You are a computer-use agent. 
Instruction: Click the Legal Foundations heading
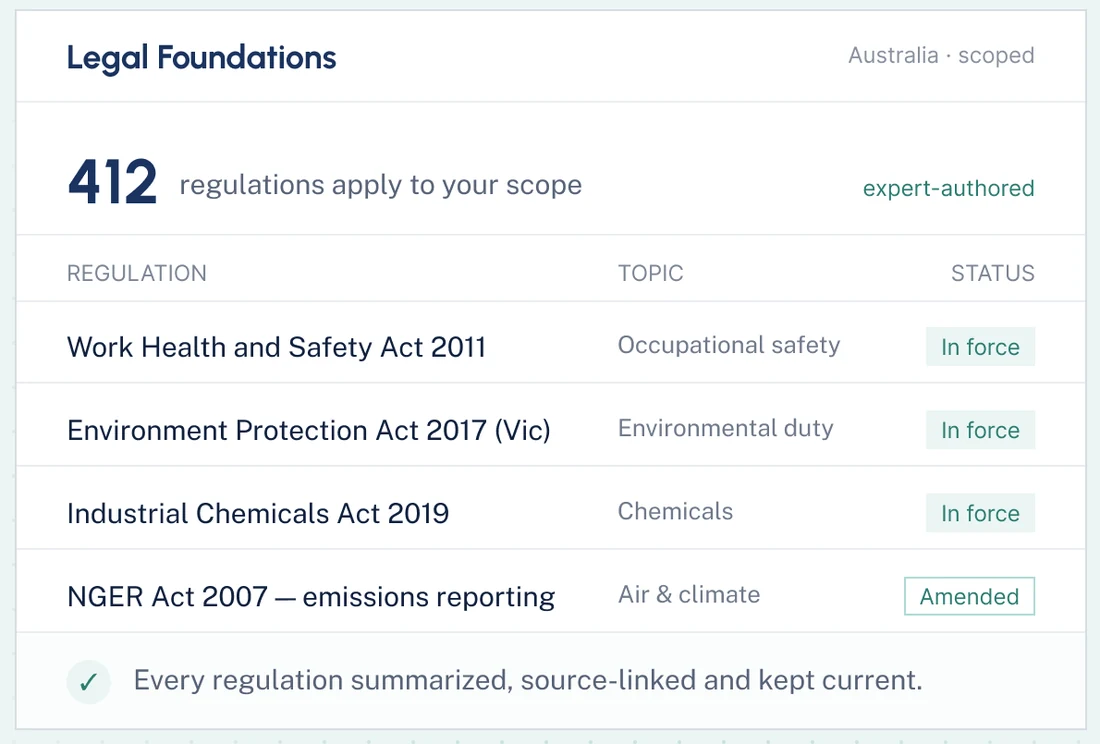pos(201,58)
